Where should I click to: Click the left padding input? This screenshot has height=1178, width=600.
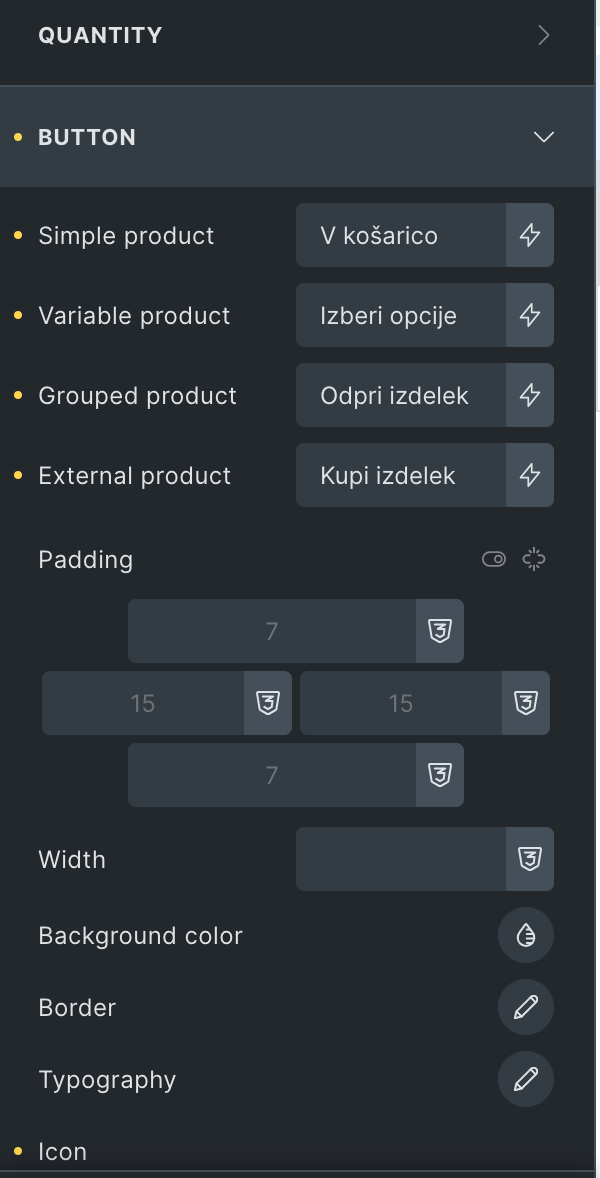pos(143,703)
